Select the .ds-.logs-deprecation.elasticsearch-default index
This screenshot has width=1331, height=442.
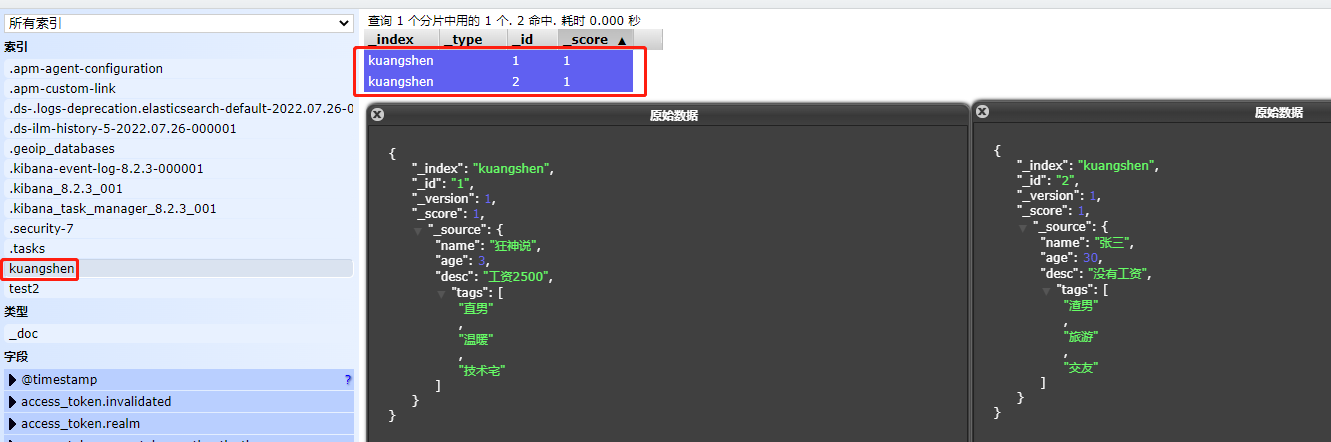pos(178,109)
